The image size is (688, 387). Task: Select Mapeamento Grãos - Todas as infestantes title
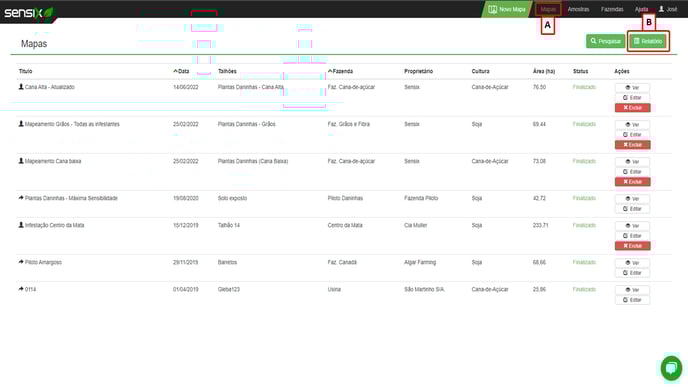click(72, 124)
